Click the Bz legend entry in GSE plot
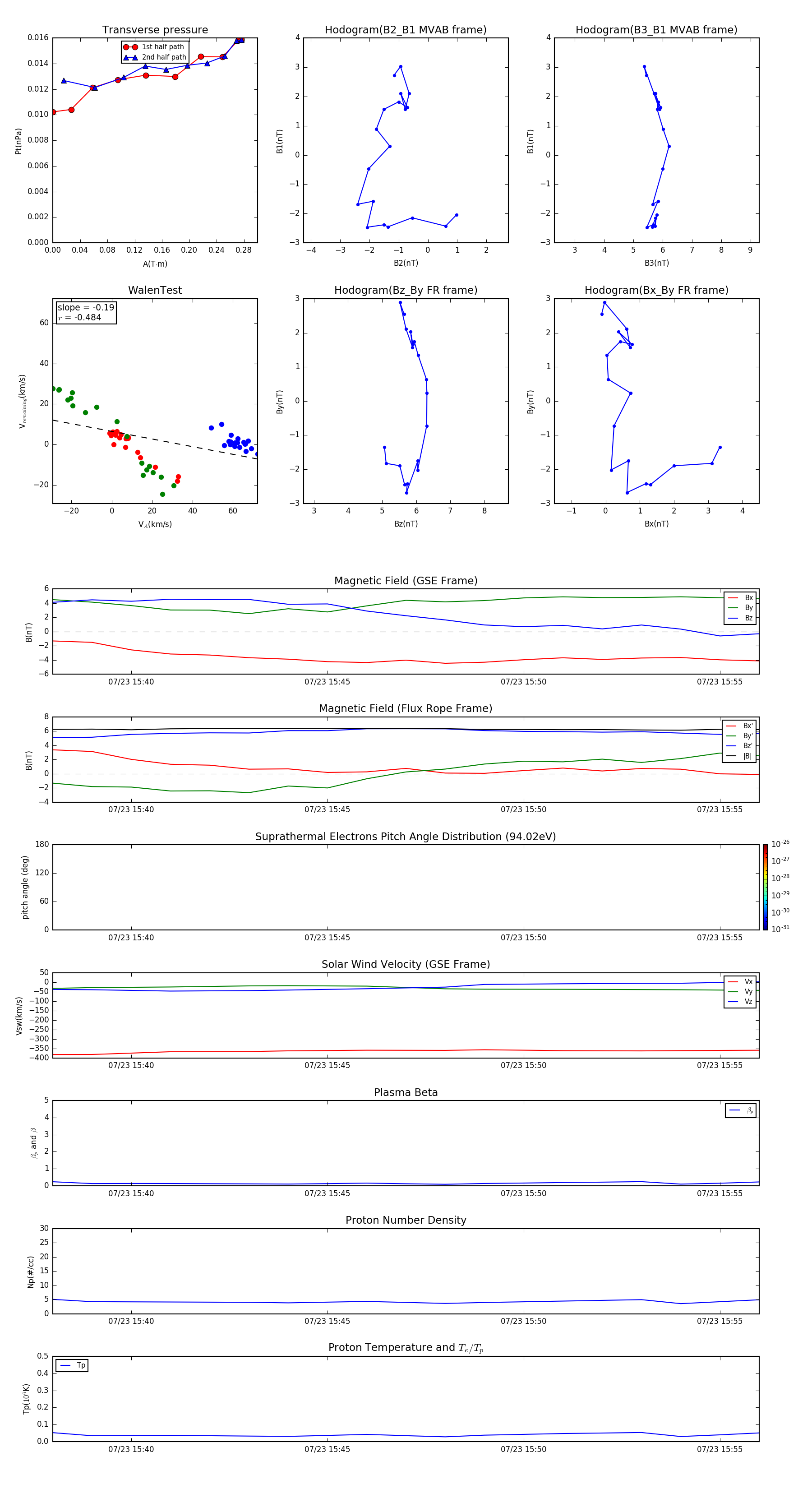 point(740,618)
